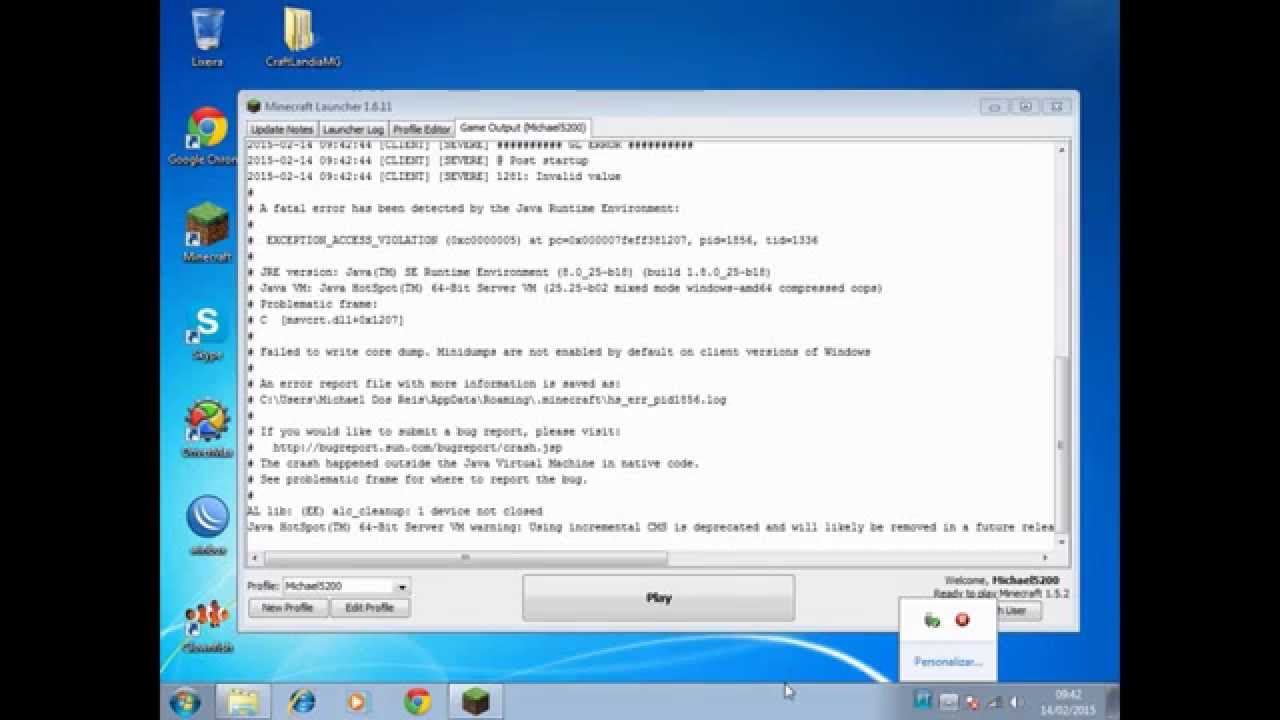Click the 'crash happened outside' log line
Viewport: 1280px width, 720px height.
click(x=473, y=463)
